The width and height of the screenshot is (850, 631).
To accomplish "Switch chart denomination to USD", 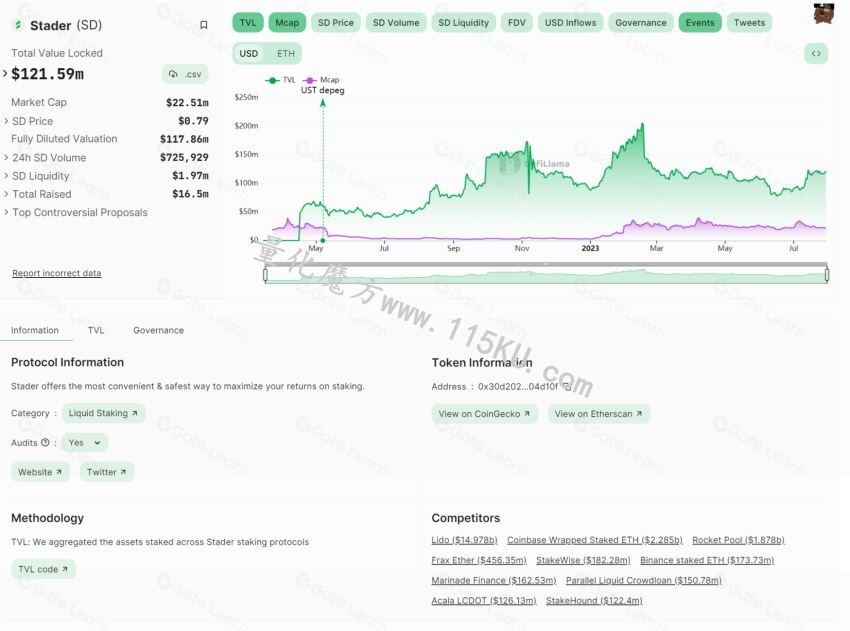I will point(249,54).
